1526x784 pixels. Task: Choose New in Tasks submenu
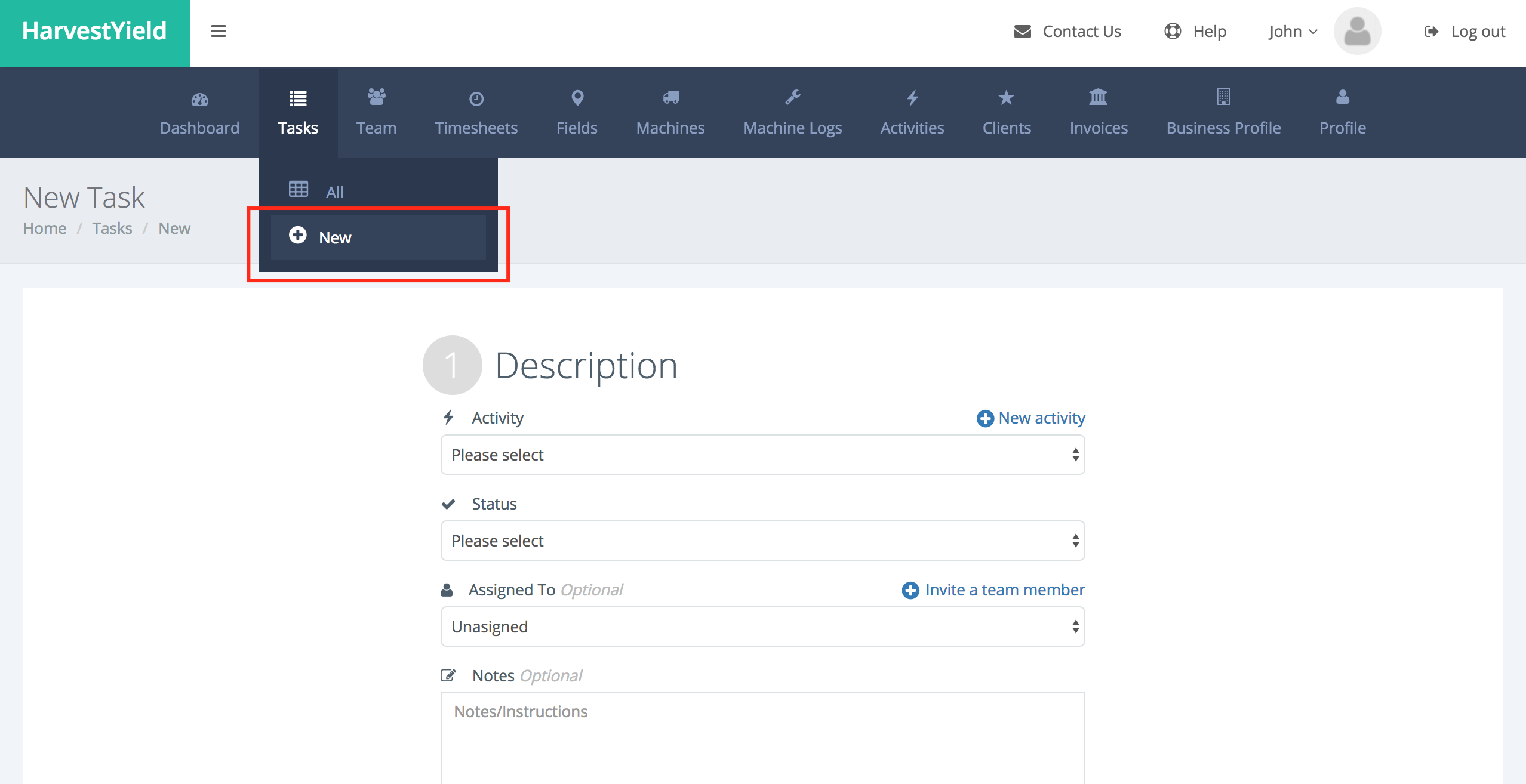(x=335, y=237)
